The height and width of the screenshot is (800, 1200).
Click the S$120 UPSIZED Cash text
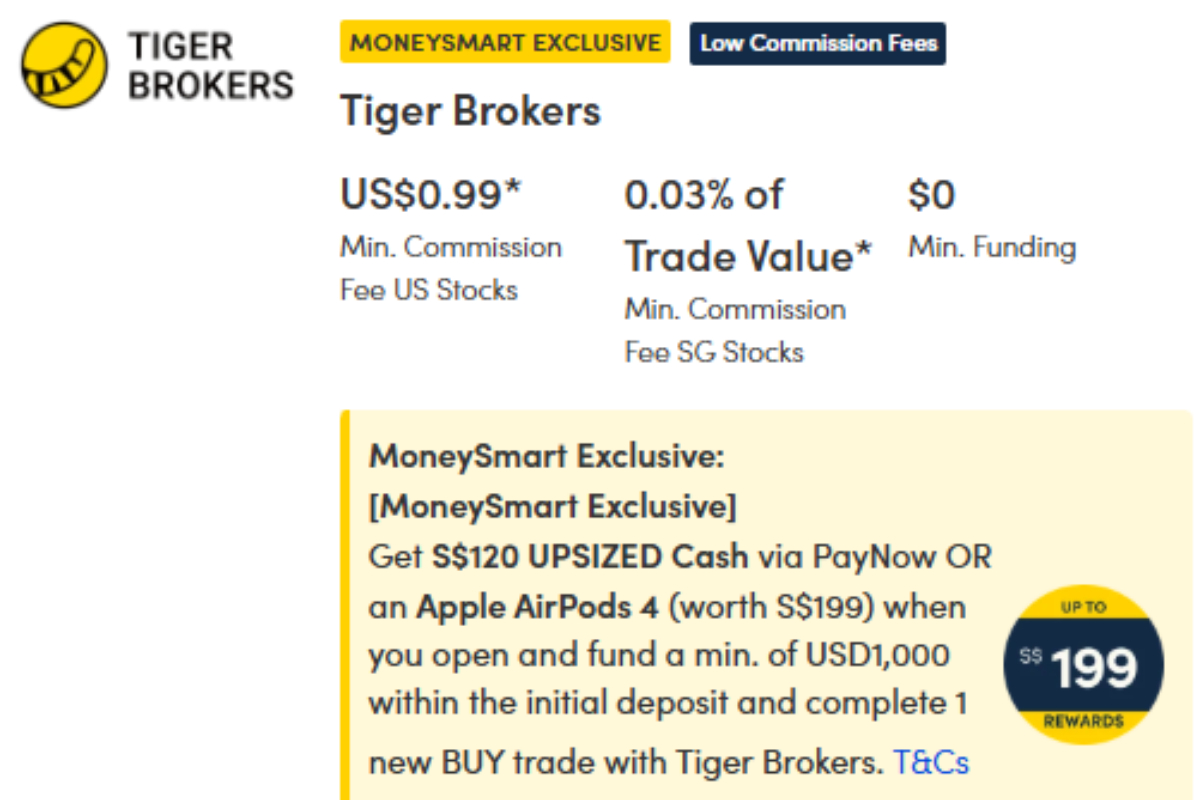click(x=589, y=556)
